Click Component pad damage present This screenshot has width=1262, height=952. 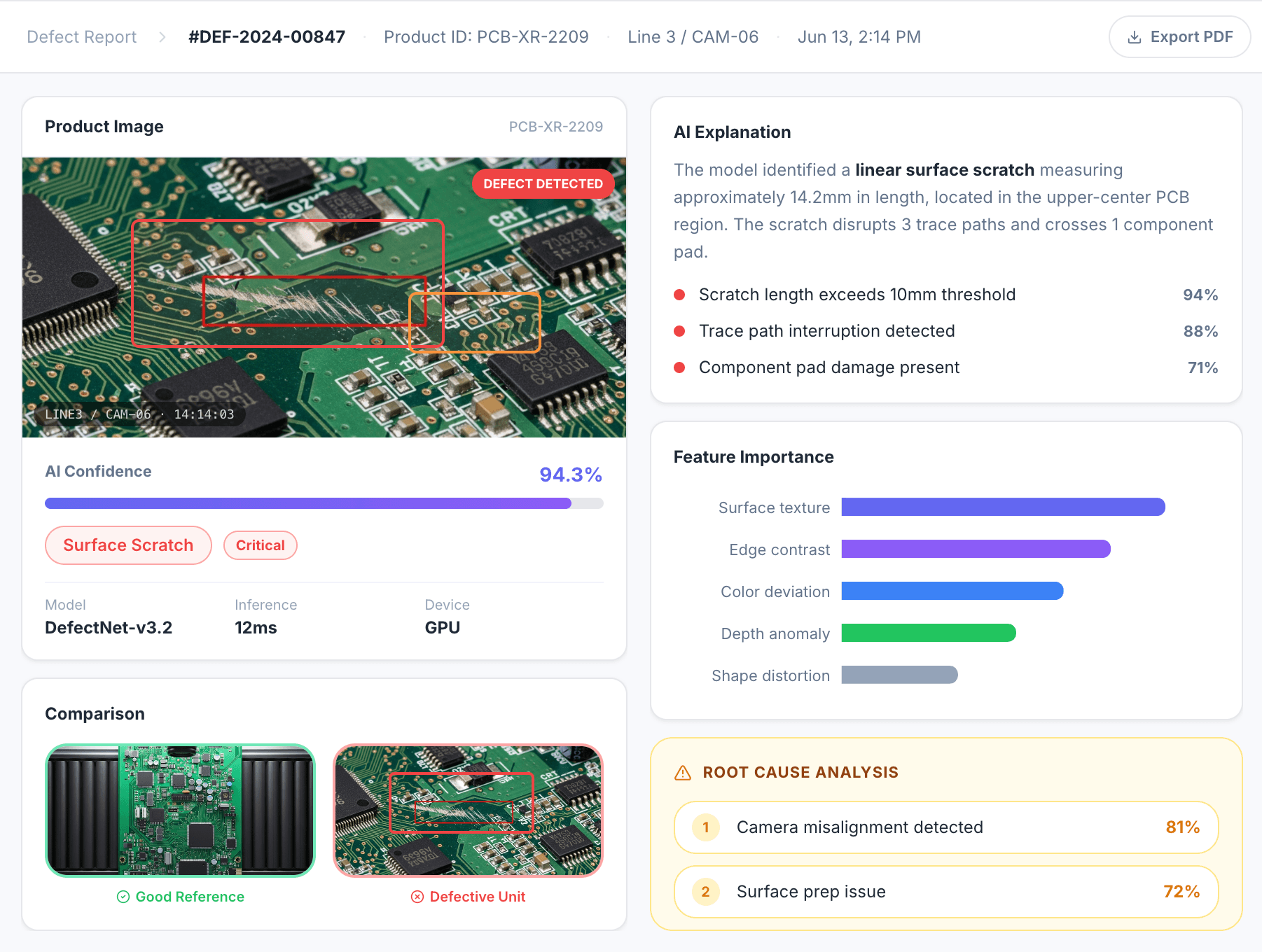click(829, 367)
